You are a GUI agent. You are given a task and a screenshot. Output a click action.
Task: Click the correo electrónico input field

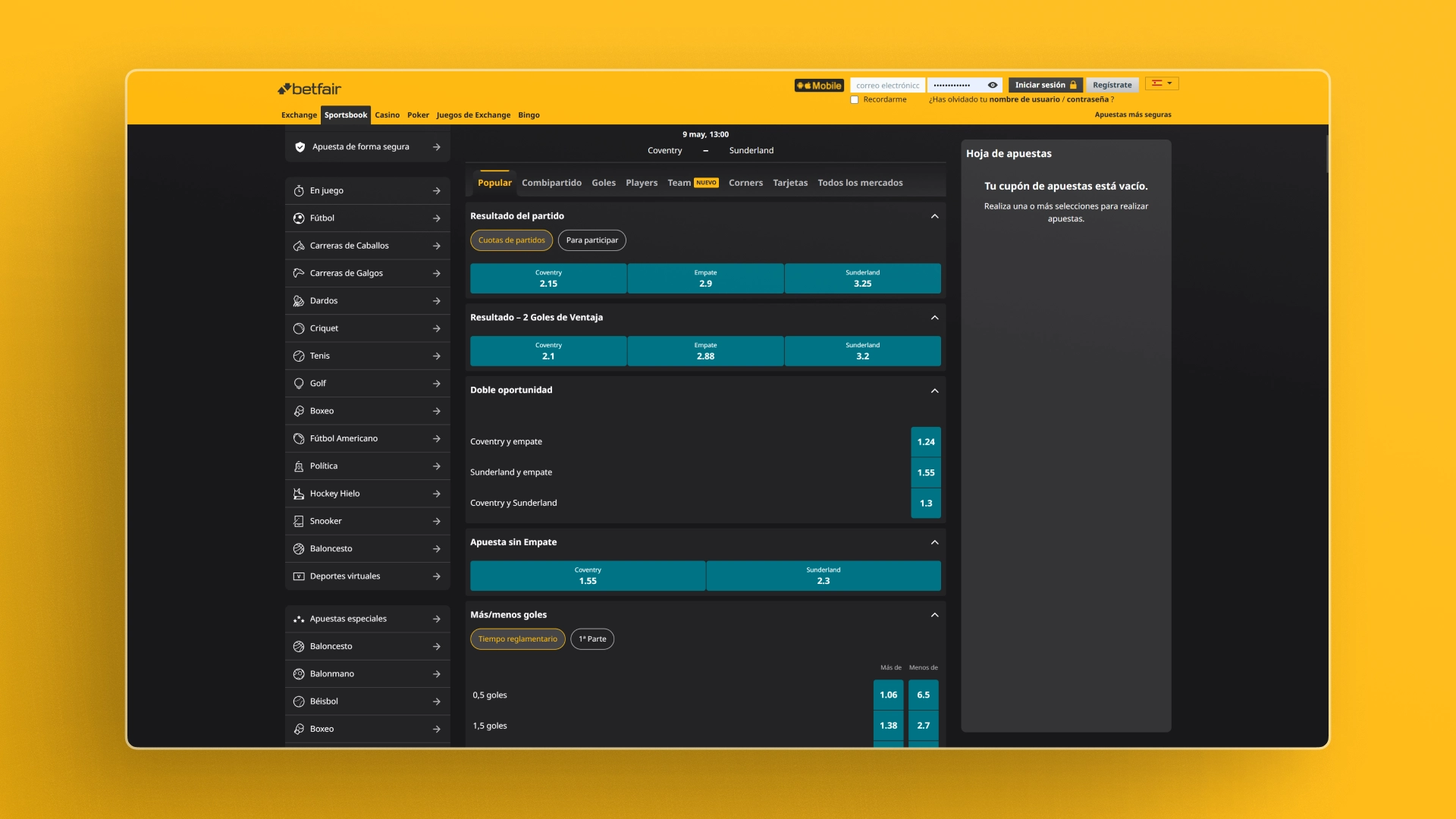pyautogui.click(x=887, y=86)
